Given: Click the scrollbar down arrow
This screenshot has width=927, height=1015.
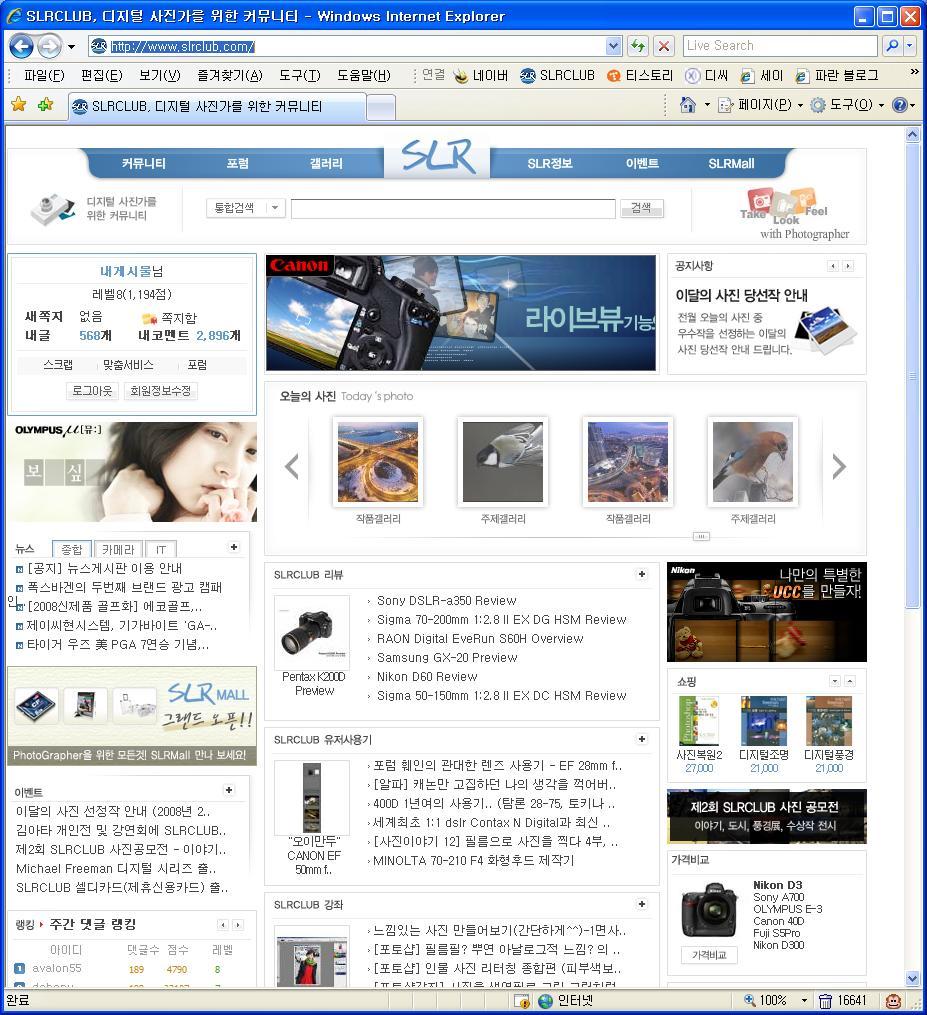Looking at the screenshot, I should (x=913, y=978).
